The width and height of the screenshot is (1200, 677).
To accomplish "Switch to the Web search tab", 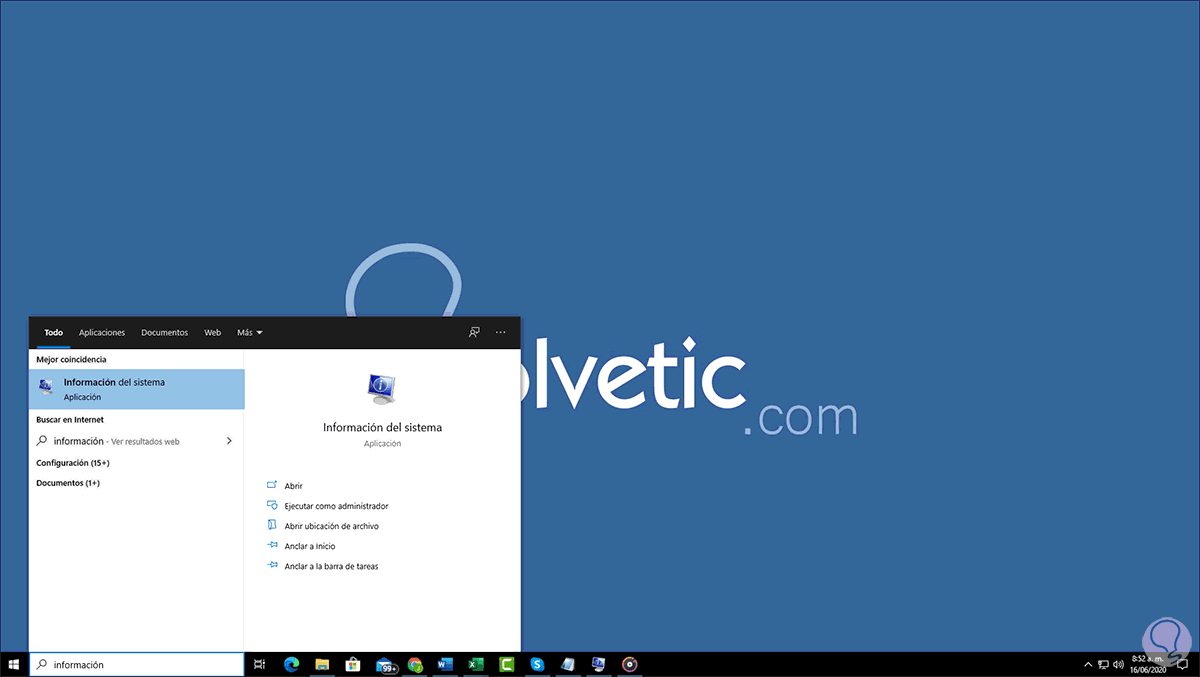I will tap(212, 332).
